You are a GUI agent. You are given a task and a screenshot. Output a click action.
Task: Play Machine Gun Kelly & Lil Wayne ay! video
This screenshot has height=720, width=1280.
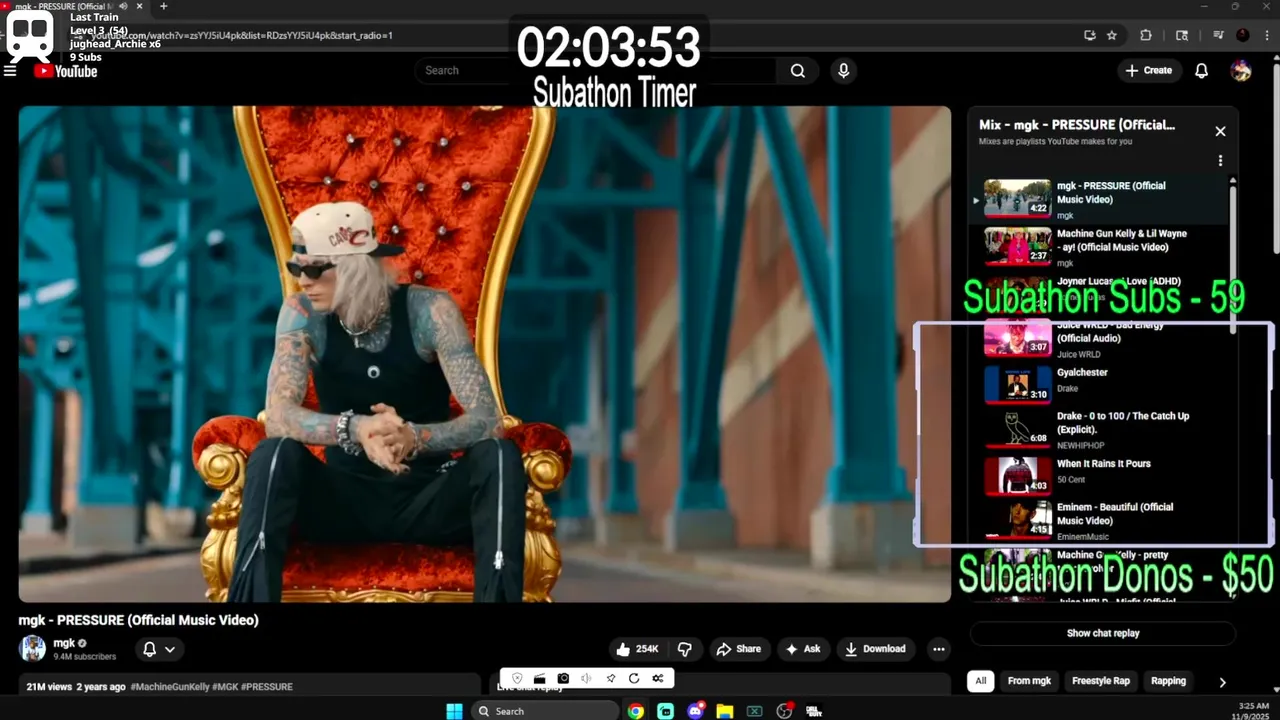1100,247
